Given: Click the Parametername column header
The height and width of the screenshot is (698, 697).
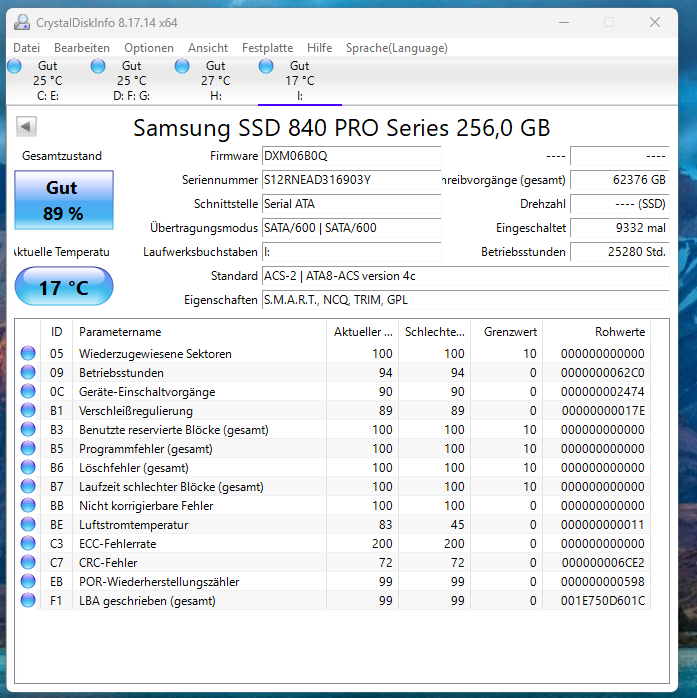Looking at the screenshot, I should [199, 332].
